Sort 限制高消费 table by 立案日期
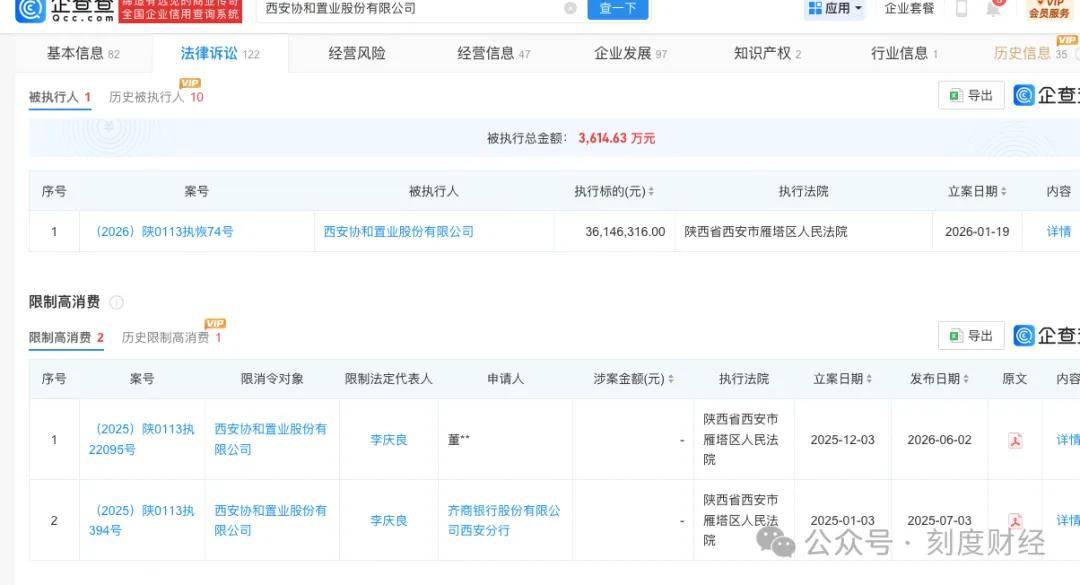 (x=869, y=379)
